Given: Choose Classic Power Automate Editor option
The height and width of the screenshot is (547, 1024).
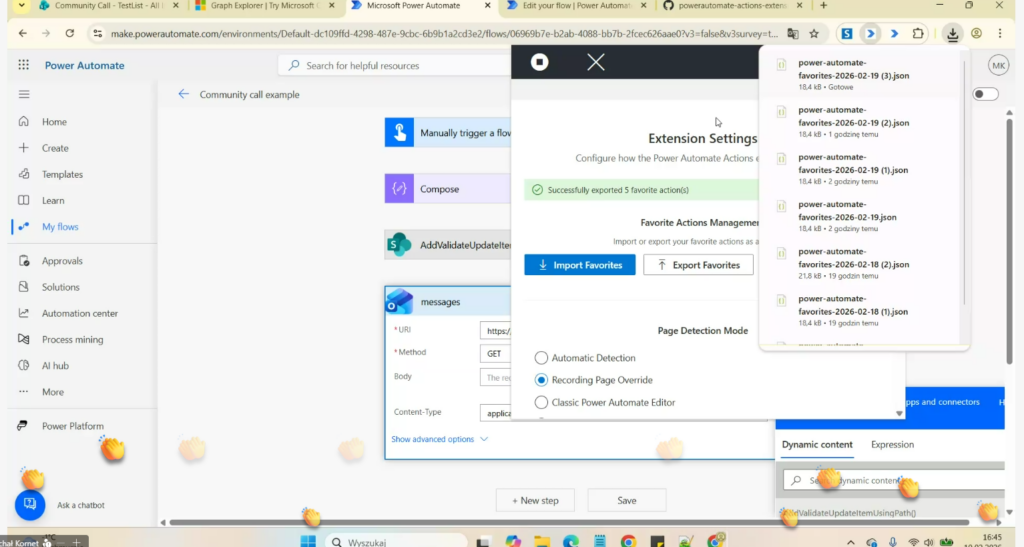Looking at the screenshot, I should click(x=542, y=402).
